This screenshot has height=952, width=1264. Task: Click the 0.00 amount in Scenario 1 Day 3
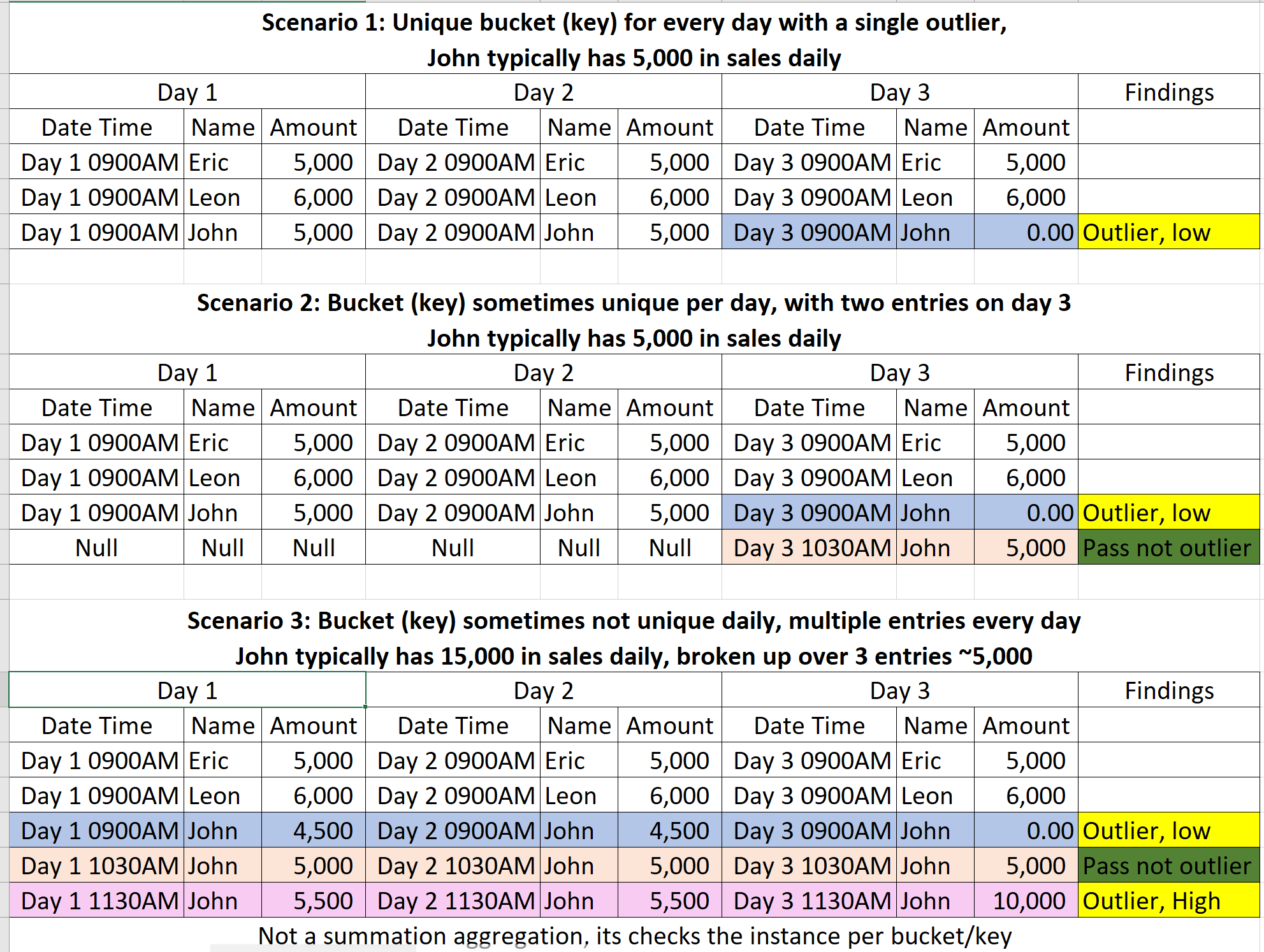coord(1026,232)
